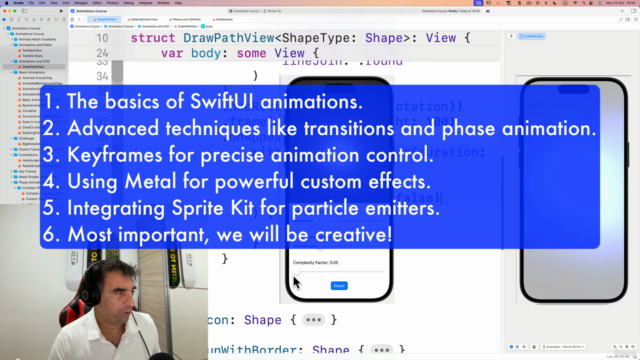This screenshot has width=640, height=360.
Task: Click the body item in the jump bar
Action: click(x=207, y=26)
